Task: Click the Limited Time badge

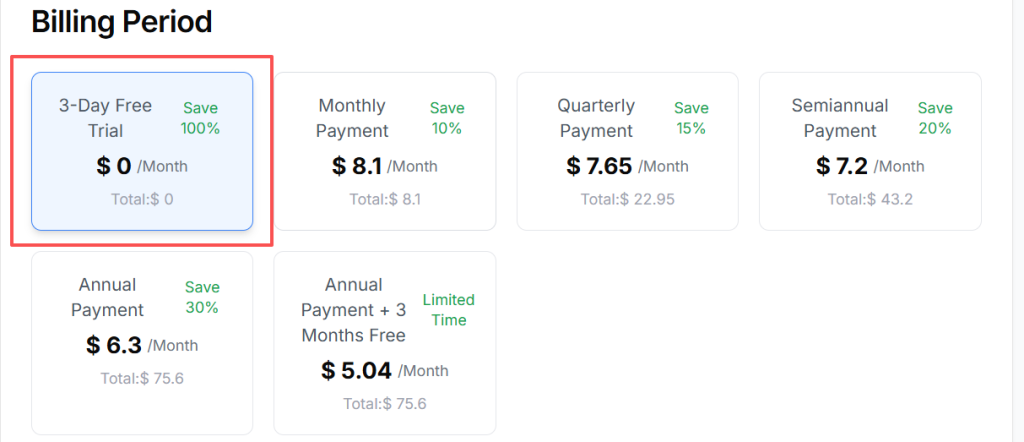Action: pyautogui.click(x=449, y=310)
